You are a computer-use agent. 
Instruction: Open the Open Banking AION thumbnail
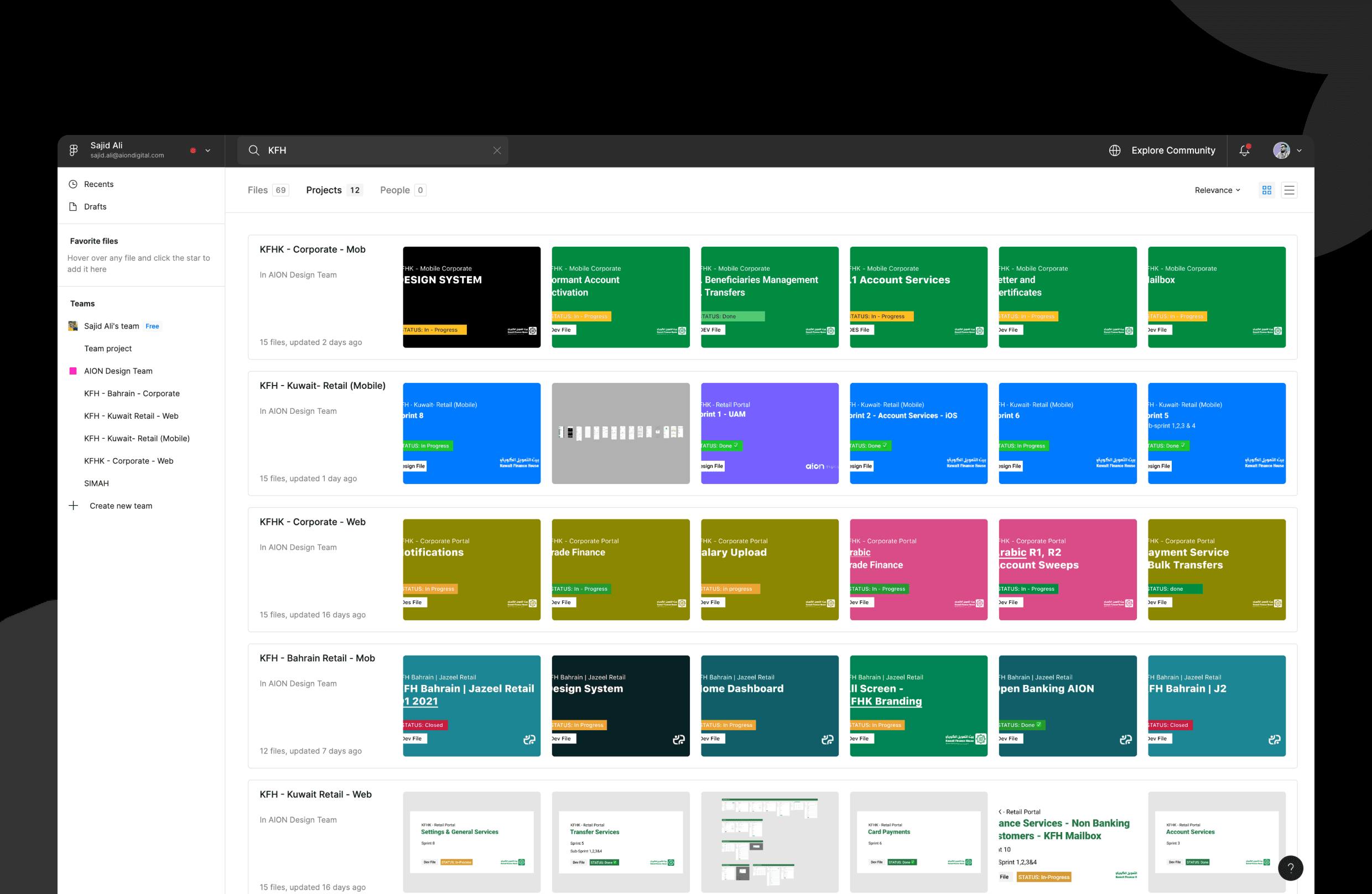click(1068, 706)
